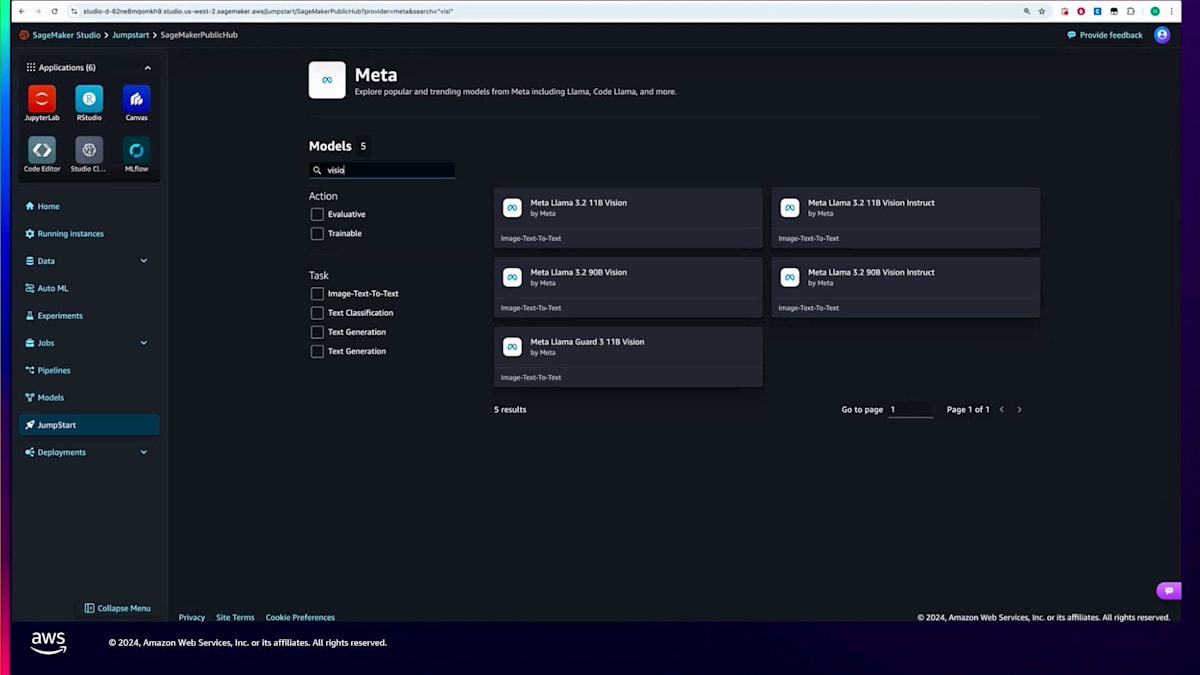The height and width of the screenshot is (675, 1200).
Task: Bookmark the page with the star icon
Action: click(1042, 11)
